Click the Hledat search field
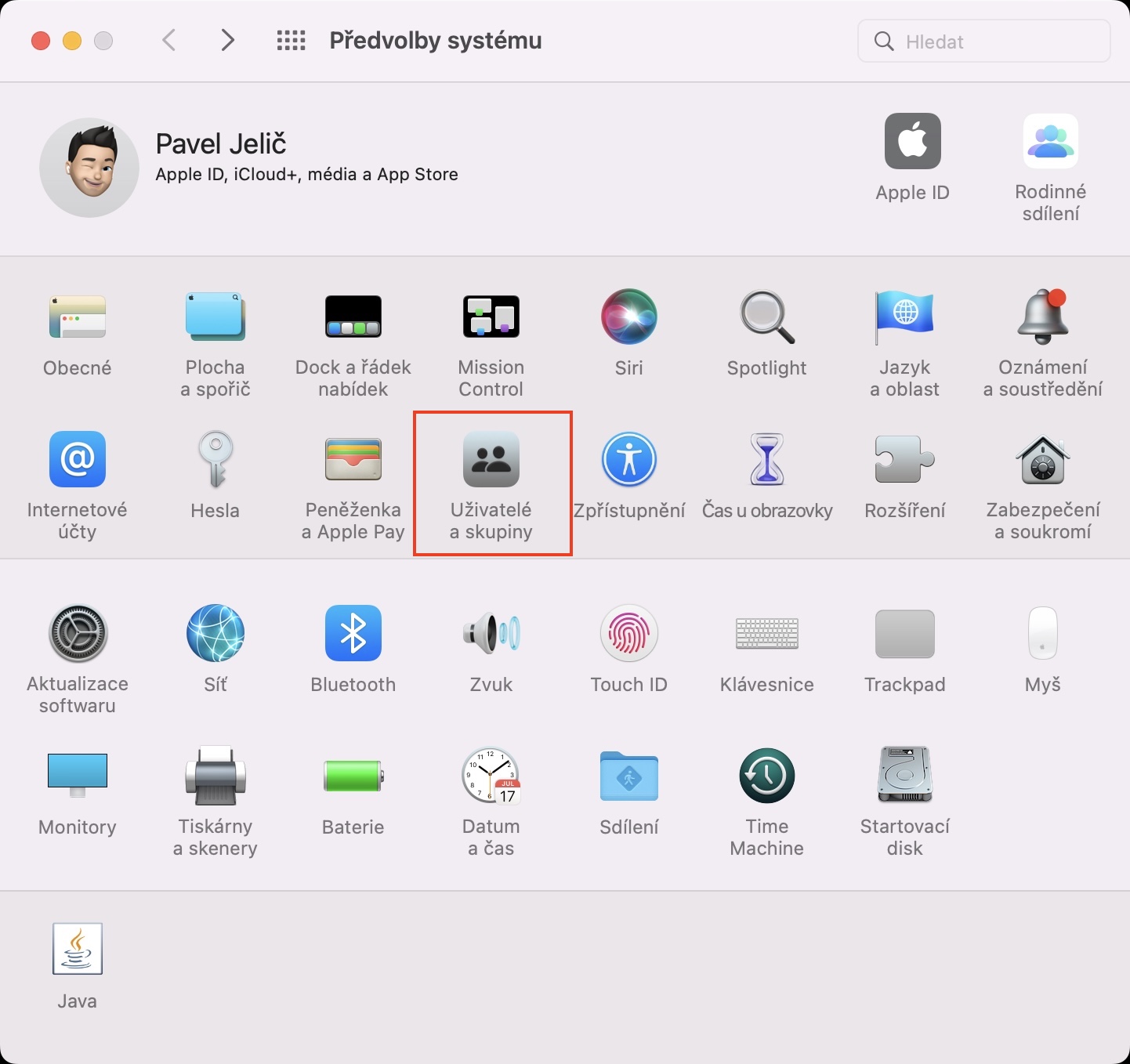The height and width of the screenshot is (1064, 1130). (984, 41)
